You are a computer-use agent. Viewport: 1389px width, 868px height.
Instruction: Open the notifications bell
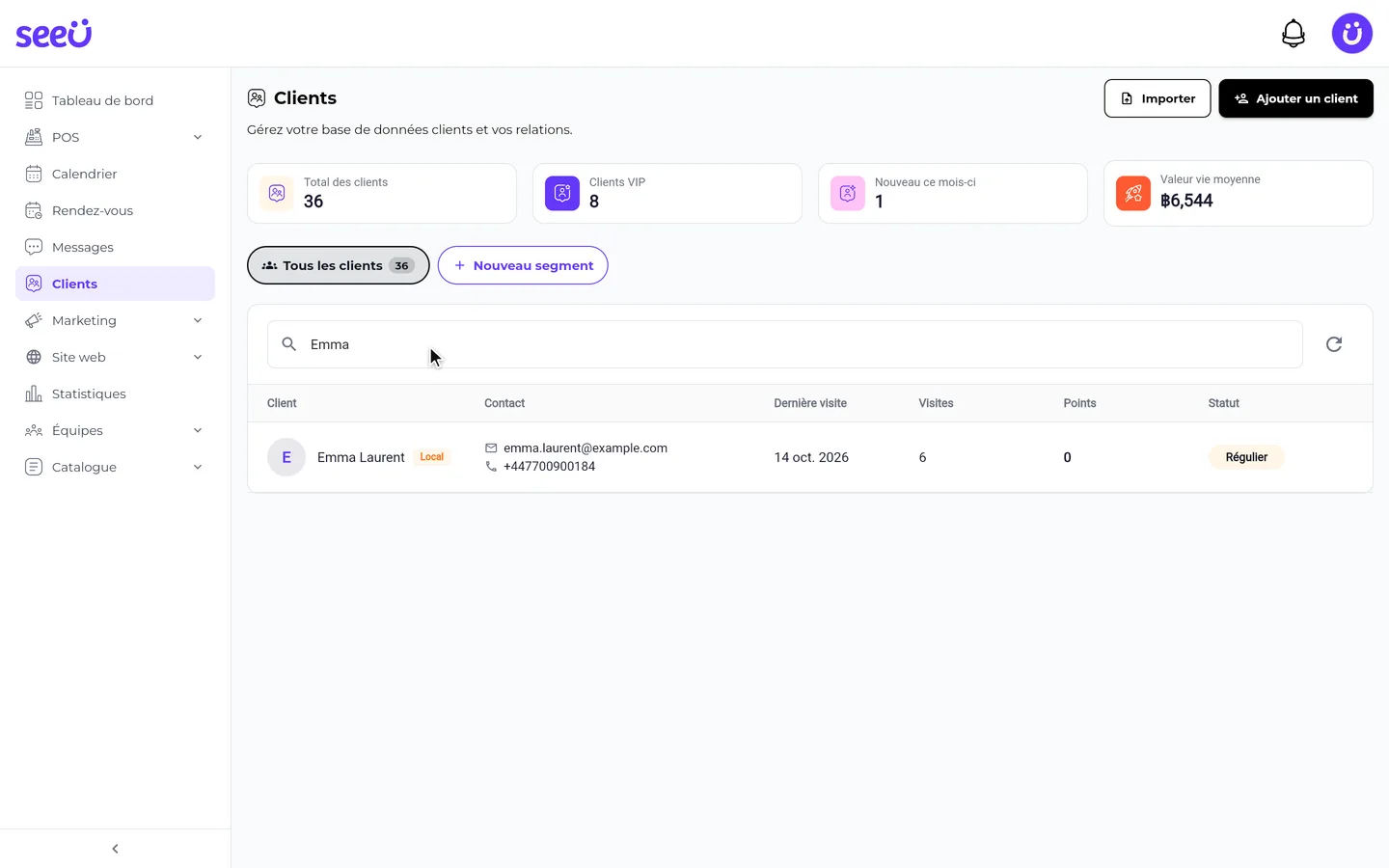click(x=1294, y=34)
